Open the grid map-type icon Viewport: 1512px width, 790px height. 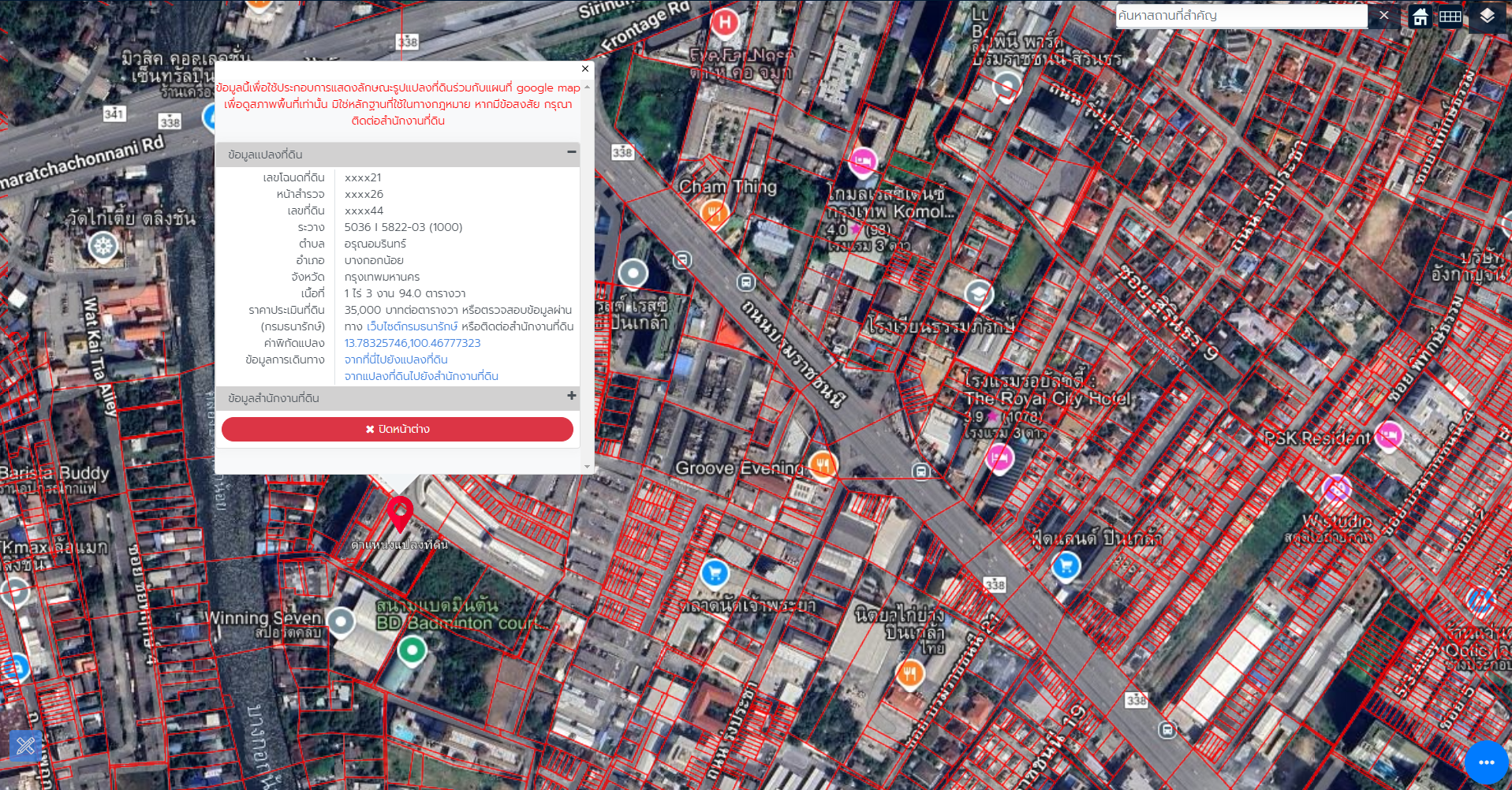pyautogui.click(x=1450, y=17)
